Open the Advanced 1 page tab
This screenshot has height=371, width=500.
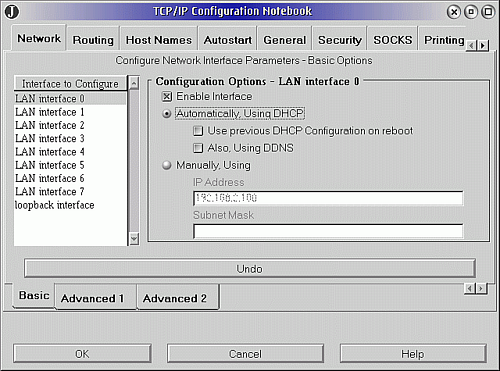coord(96,298)
